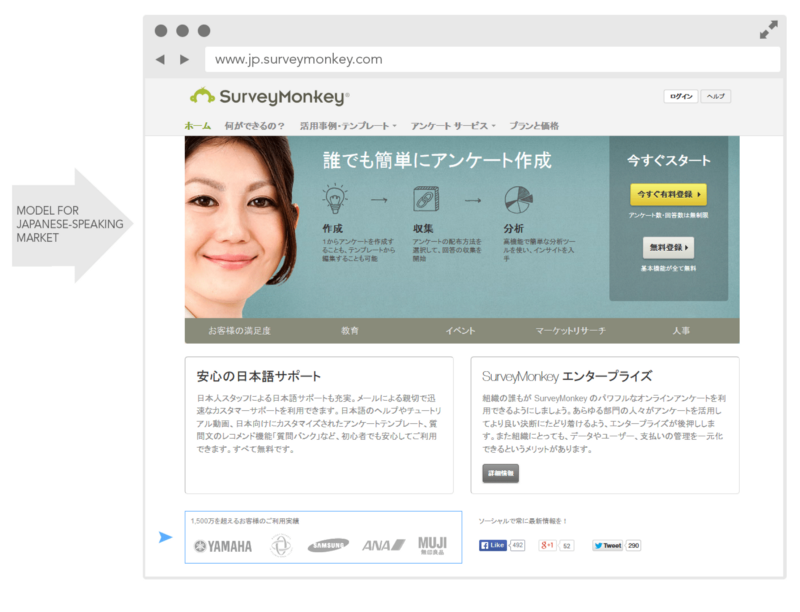Click the circular emblem logo beside YAMAHA
Viewport: 800px width, 612px height.
[281, 546]
